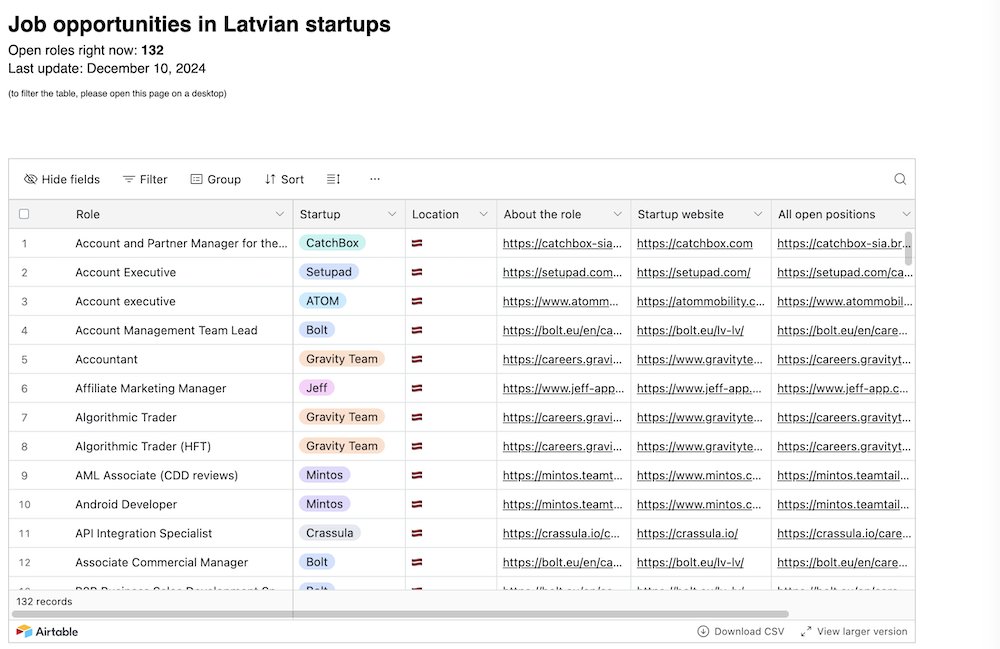Click the Latvian flag in row 4

click(417, 330)
